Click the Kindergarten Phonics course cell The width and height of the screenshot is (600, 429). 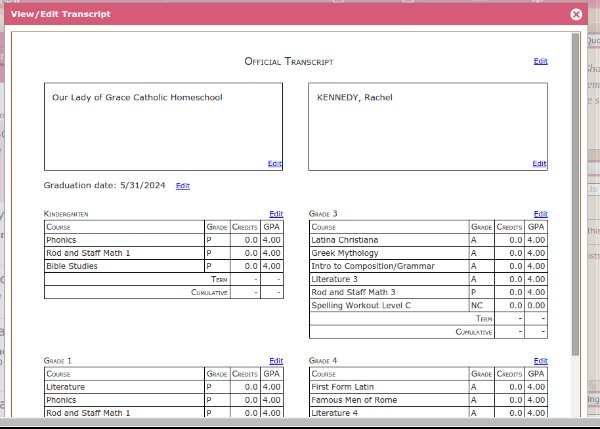(x=124, y=240)
